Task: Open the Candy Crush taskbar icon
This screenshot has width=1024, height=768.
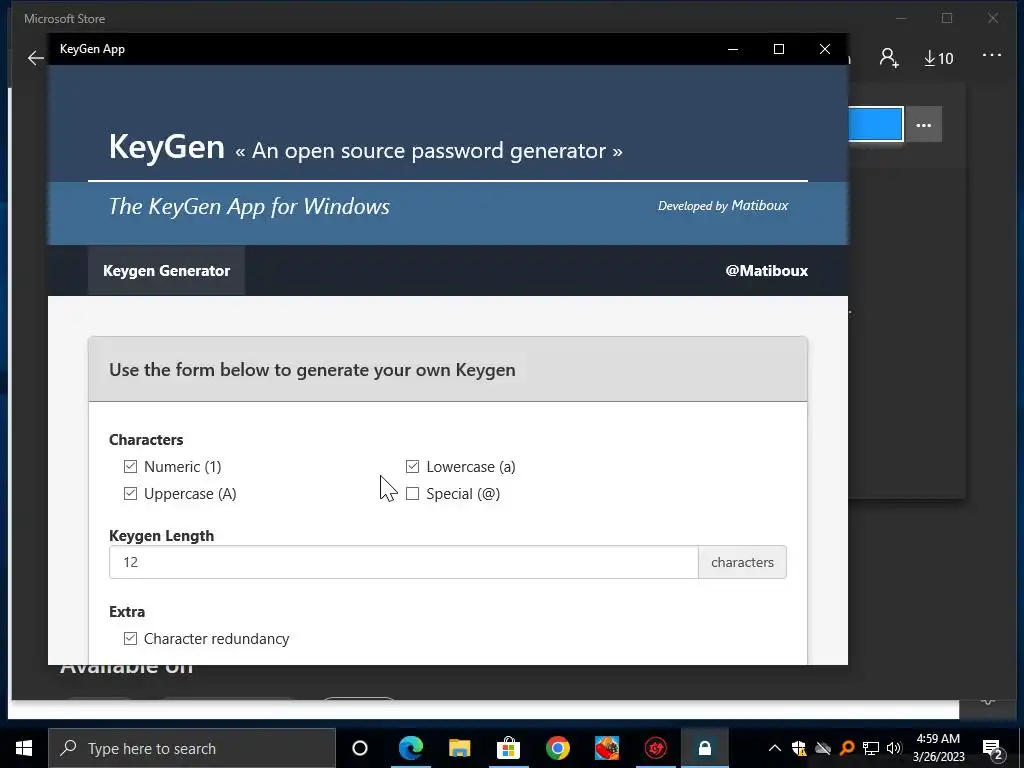Action: 607,748
